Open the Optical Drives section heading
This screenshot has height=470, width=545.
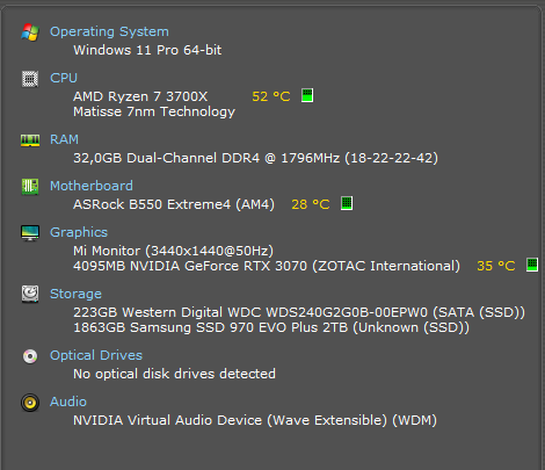(96, 355)
